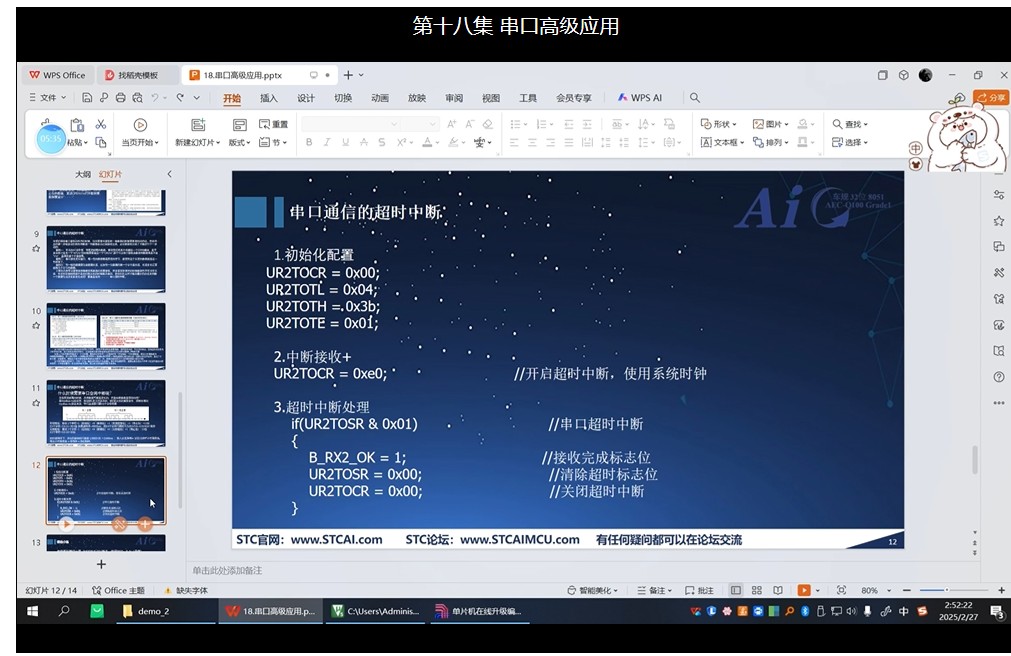Open the 图片 picture dropdown
Viewport: 1011px width, 656px height.
tap(771, 124)
